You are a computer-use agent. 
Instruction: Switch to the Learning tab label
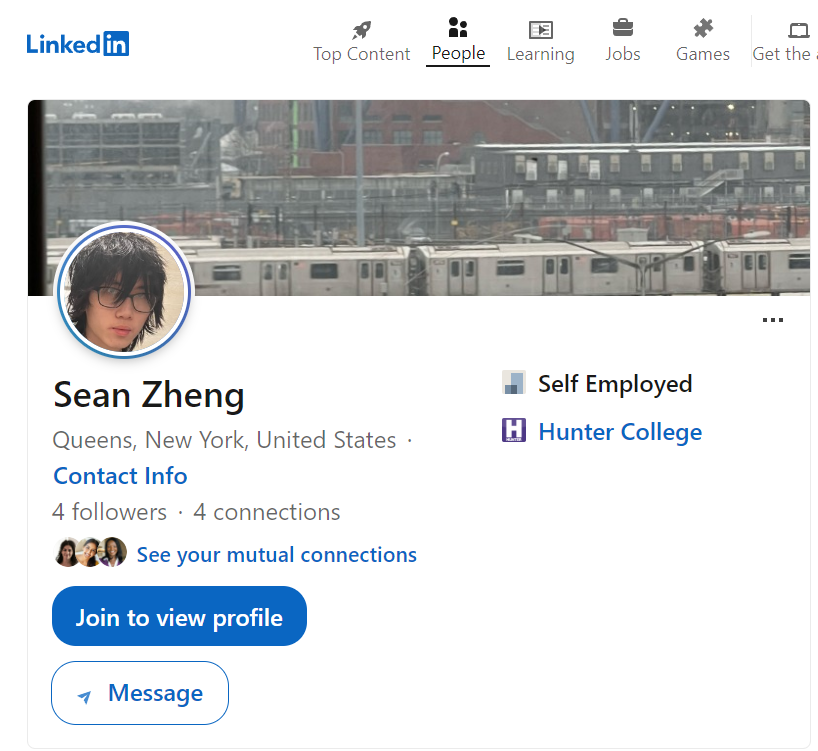[x=540, y=54]
